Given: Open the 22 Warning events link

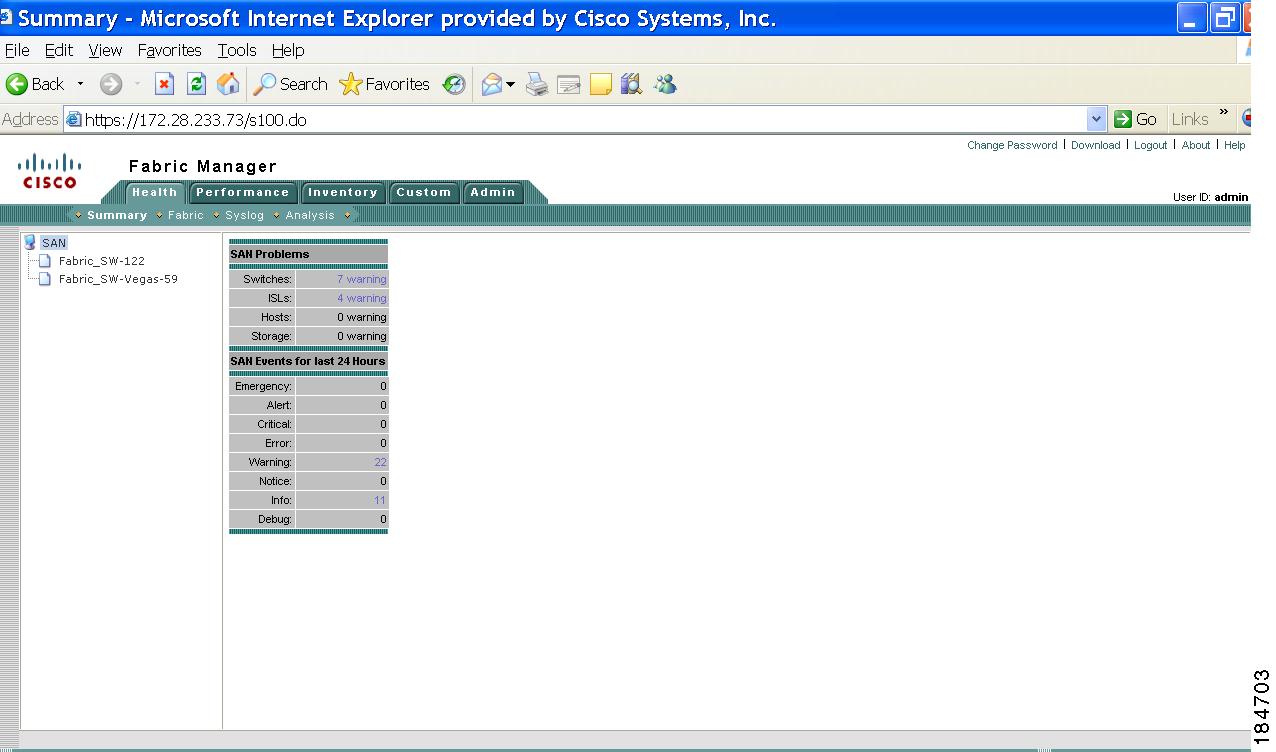Looking at the screenshot, I should pos(380,462).
